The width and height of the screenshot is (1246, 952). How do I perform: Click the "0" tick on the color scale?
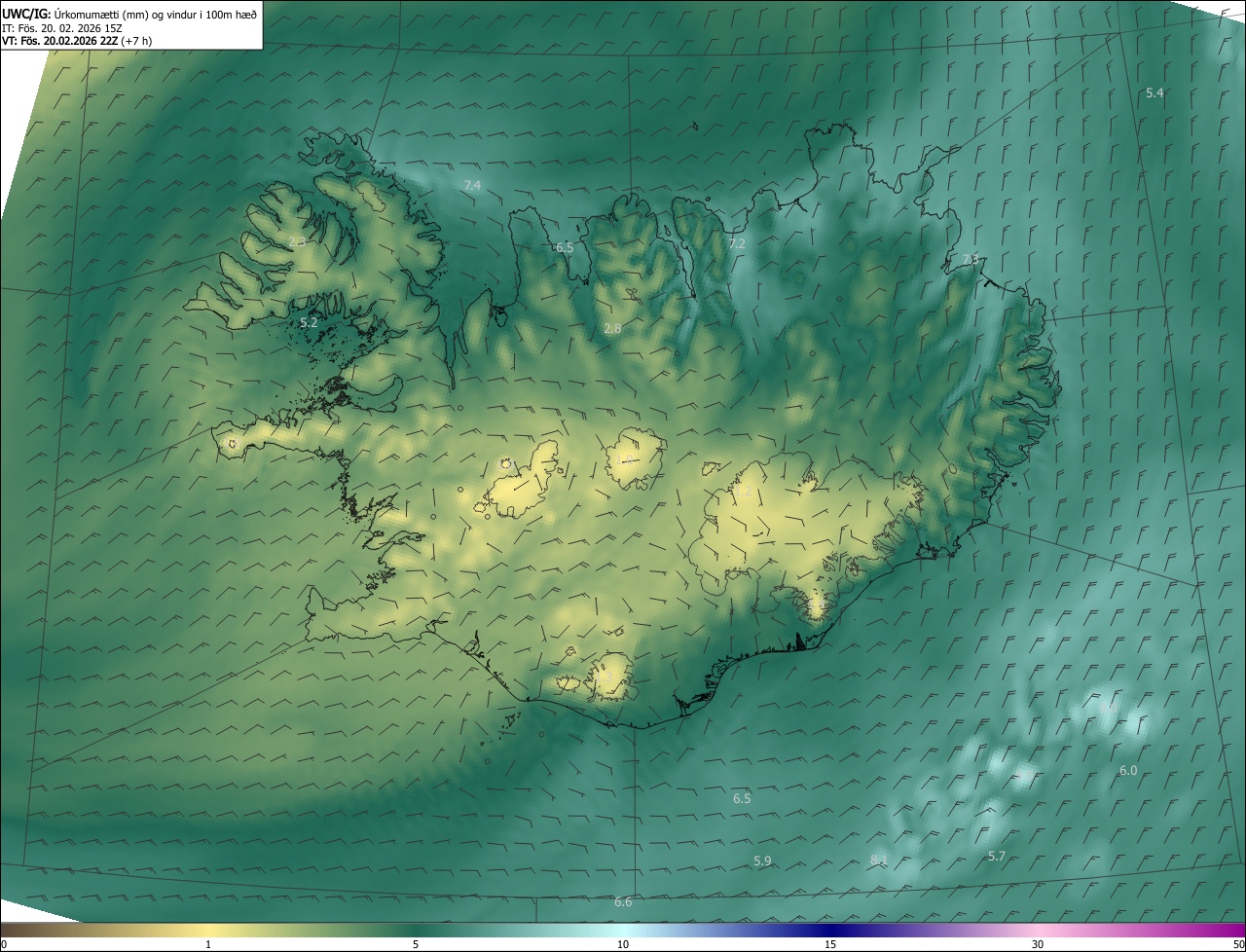pos(4,944)
